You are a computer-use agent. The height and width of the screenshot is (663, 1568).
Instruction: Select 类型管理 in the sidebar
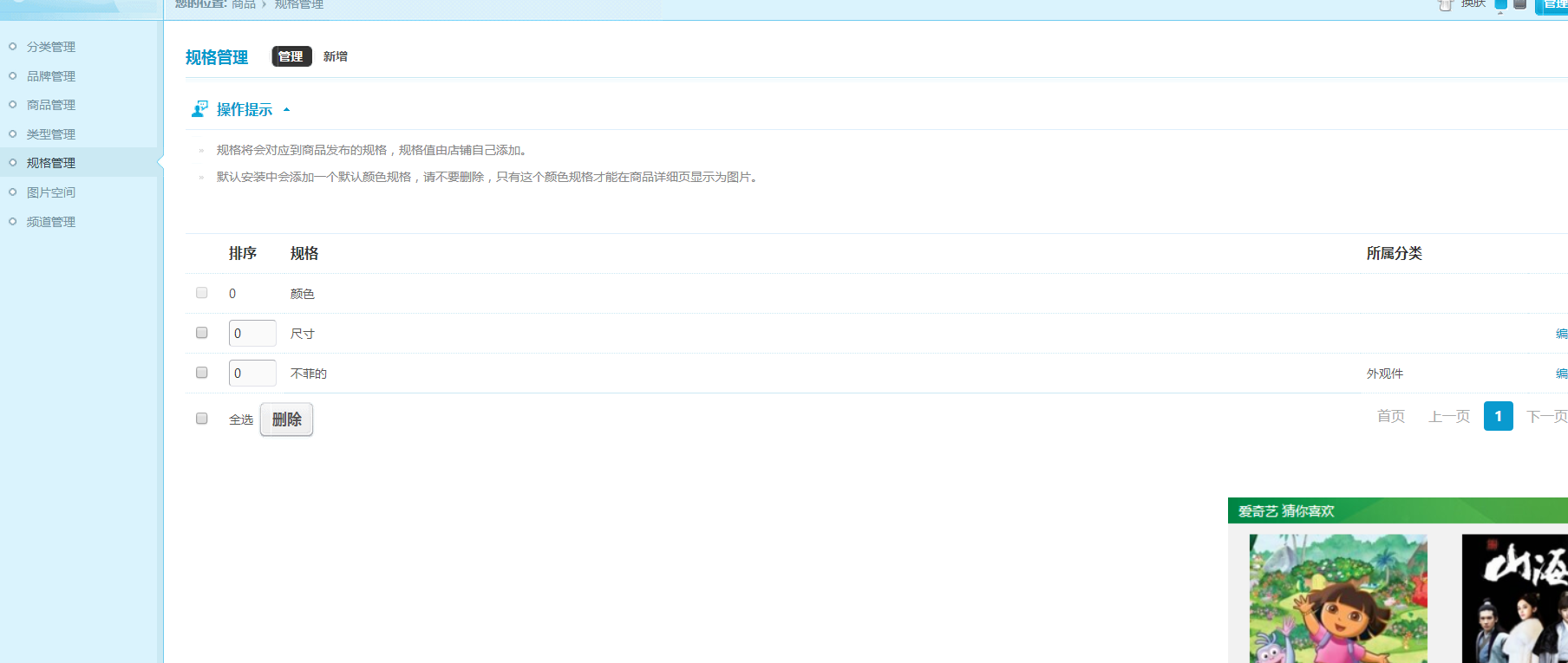(x=50, y=134)
